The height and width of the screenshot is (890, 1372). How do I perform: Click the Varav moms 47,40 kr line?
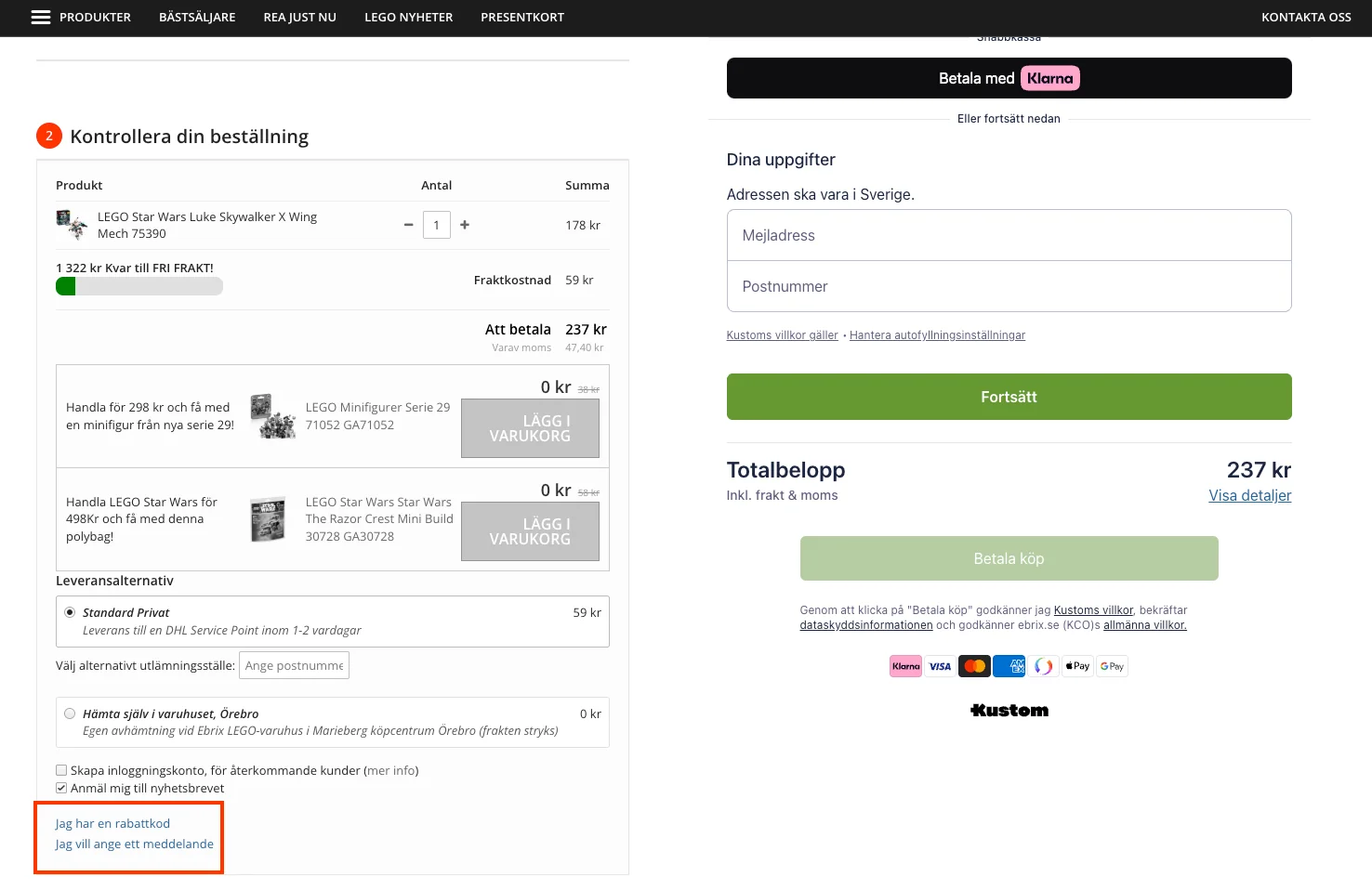pyautogui.click(x=547, y=348)
